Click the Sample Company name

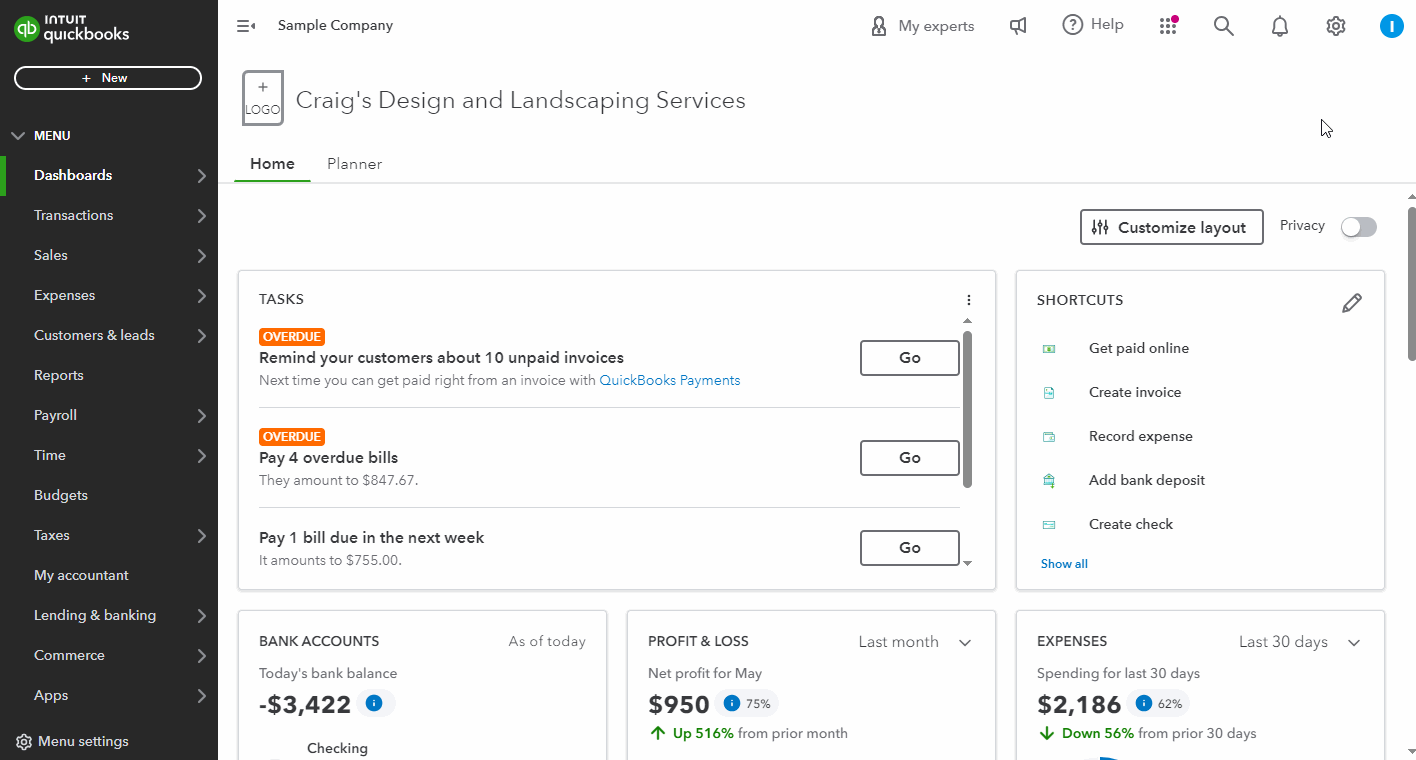pyautogui.click(x=335, y=26)
